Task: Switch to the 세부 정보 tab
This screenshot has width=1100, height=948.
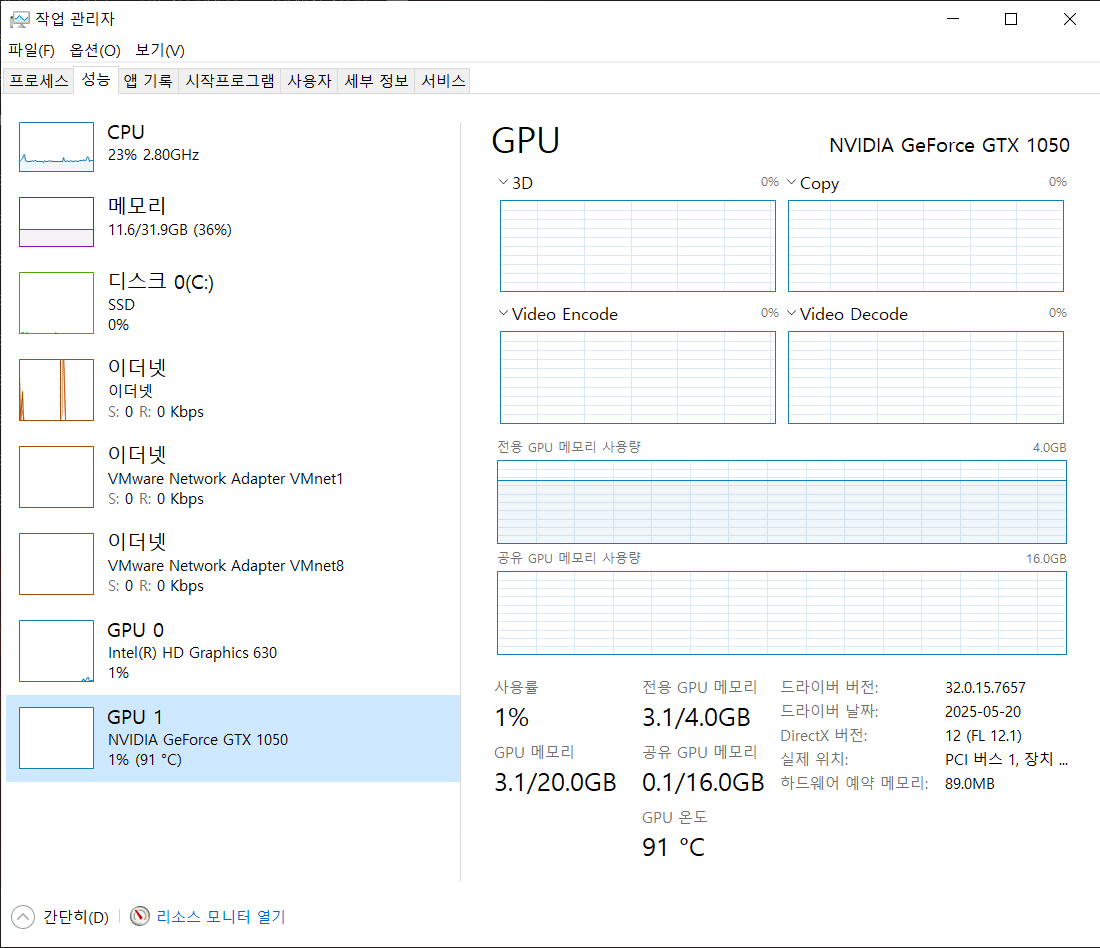Action: (x=376, y=81)
